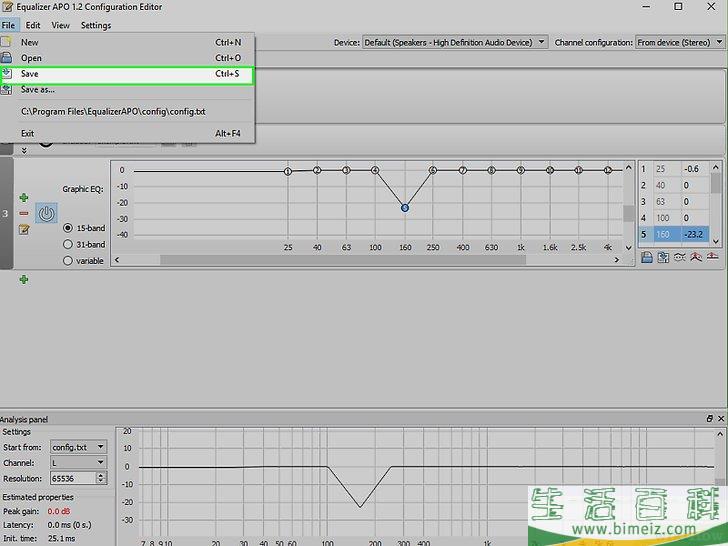Open the filter edit notepad icon
The height and width of the screenshot is (546, 728).
[23, 229]
